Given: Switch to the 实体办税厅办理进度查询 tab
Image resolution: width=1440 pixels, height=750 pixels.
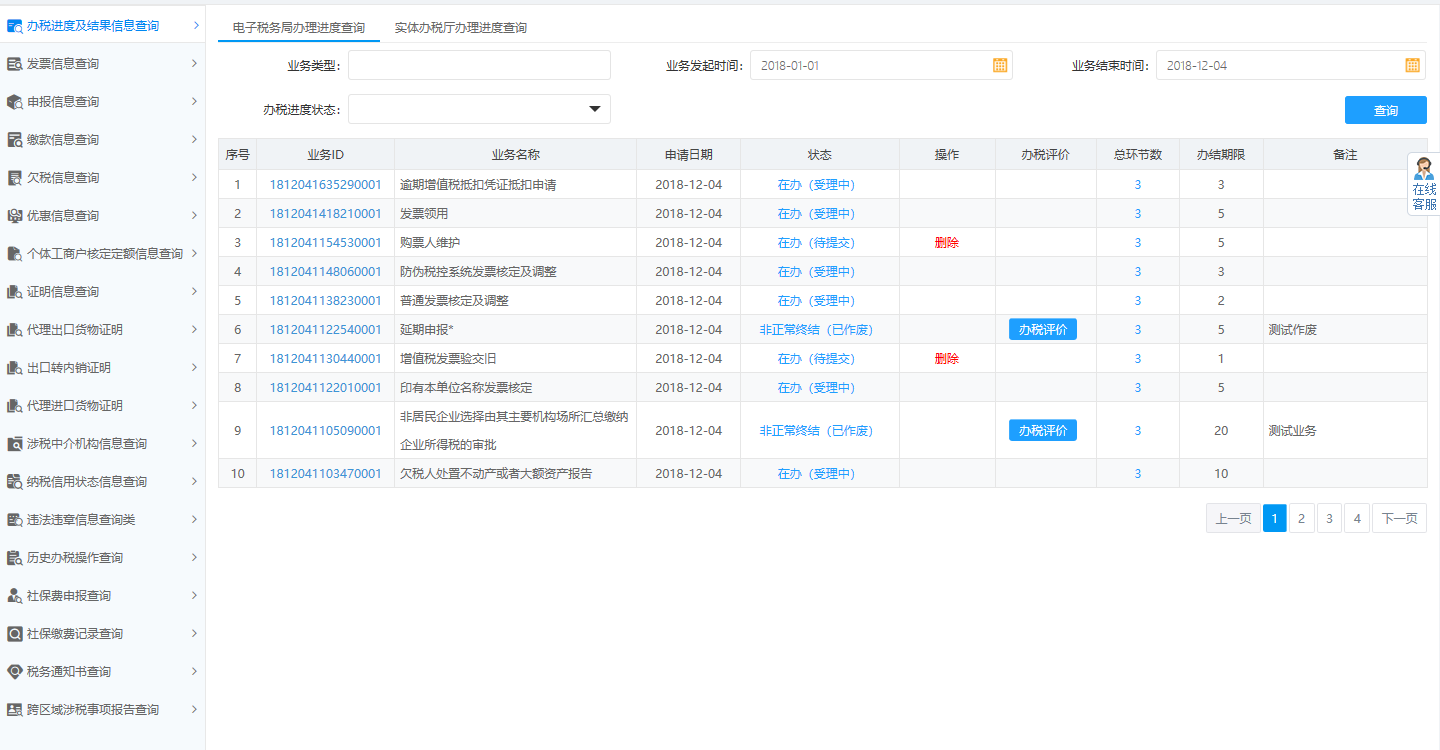Looking at the screenshot, I should click(x=463, y=28).
